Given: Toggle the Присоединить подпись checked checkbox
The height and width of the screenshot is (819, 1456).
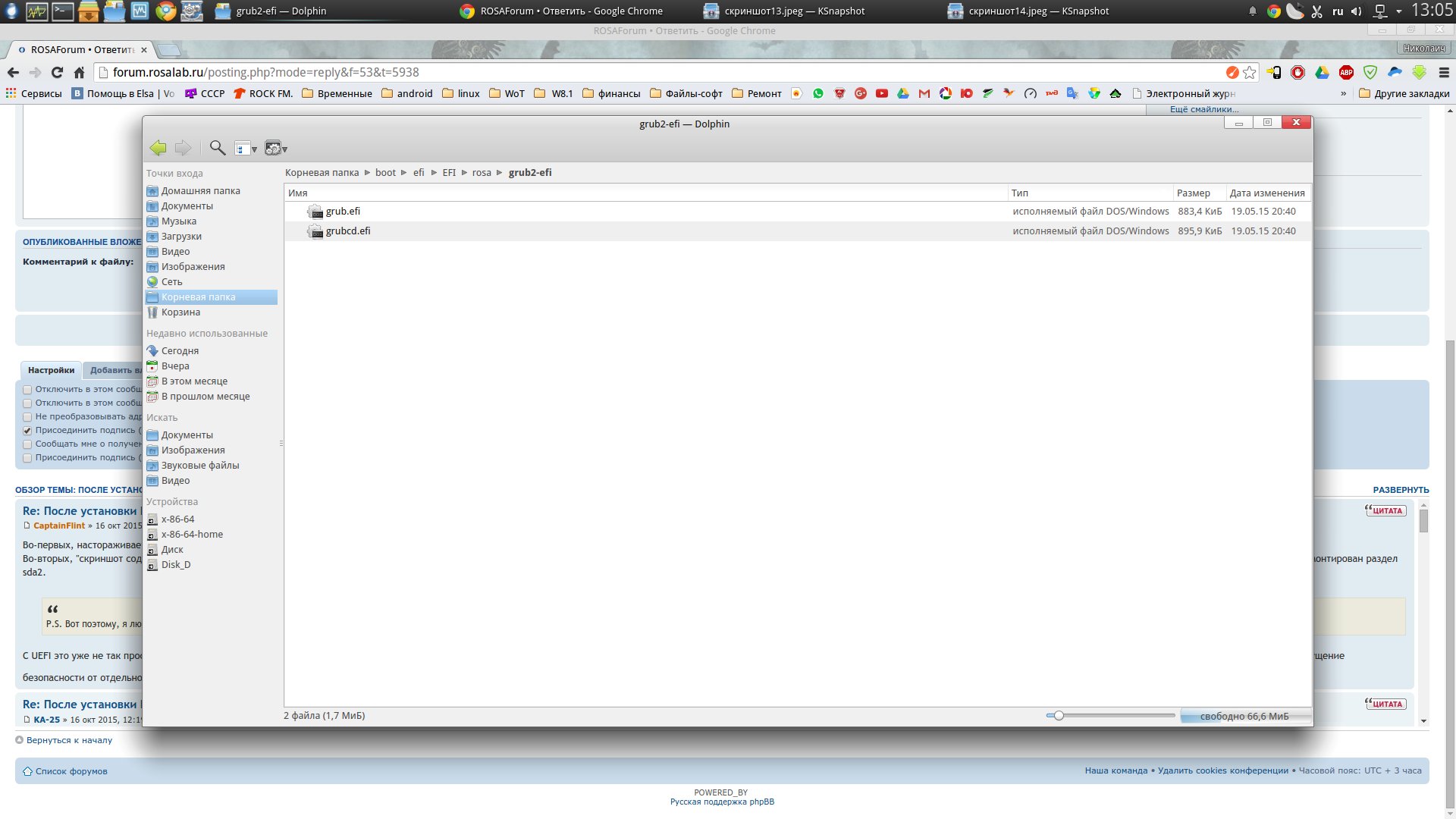Looking at the screenshot, I should click(x=27, y=431).
